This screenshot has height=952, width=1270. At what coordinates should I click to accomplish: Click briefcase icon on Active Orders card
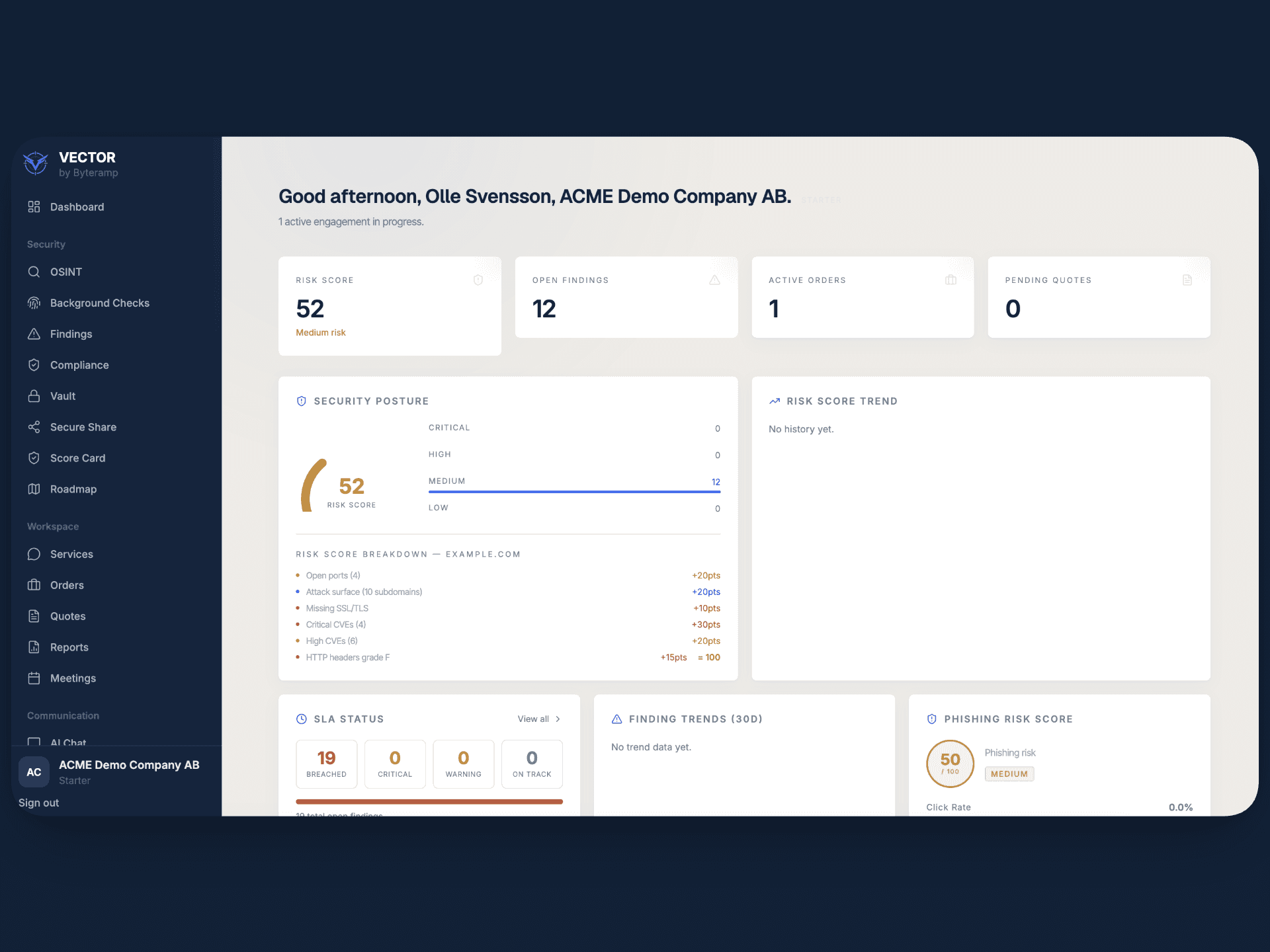[x=951, y=280]
